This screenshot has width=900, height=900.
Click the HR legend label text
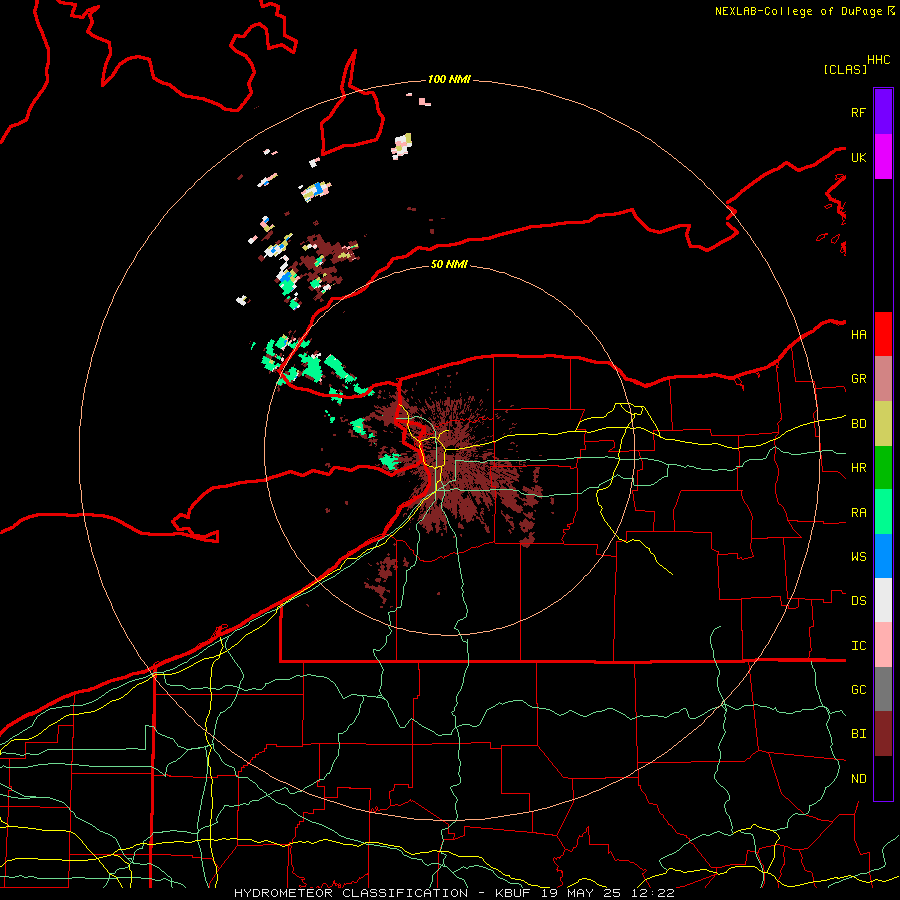[x=858, y=468]
